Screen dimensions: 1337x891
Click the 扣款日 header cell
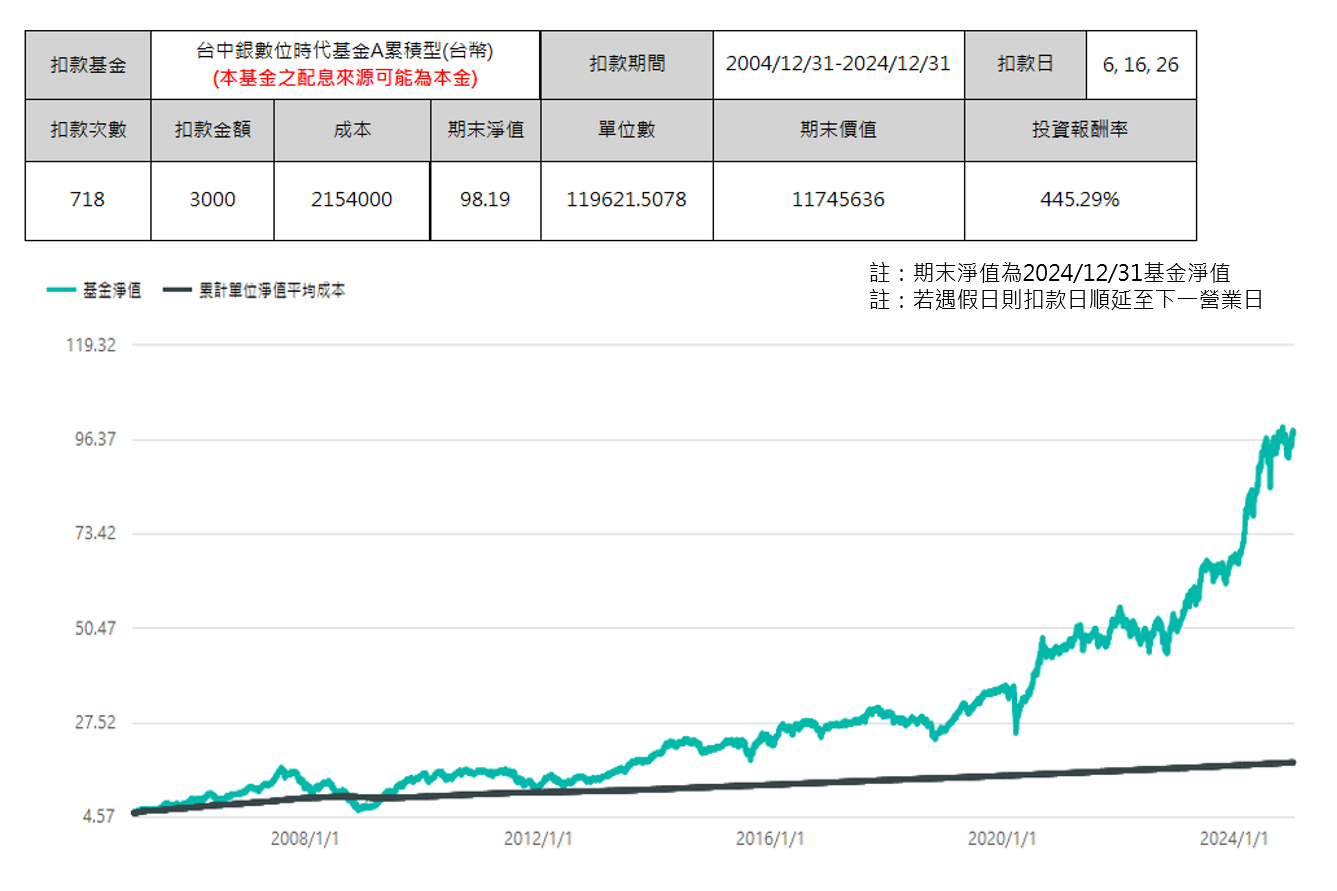[x=1025, y=65]
